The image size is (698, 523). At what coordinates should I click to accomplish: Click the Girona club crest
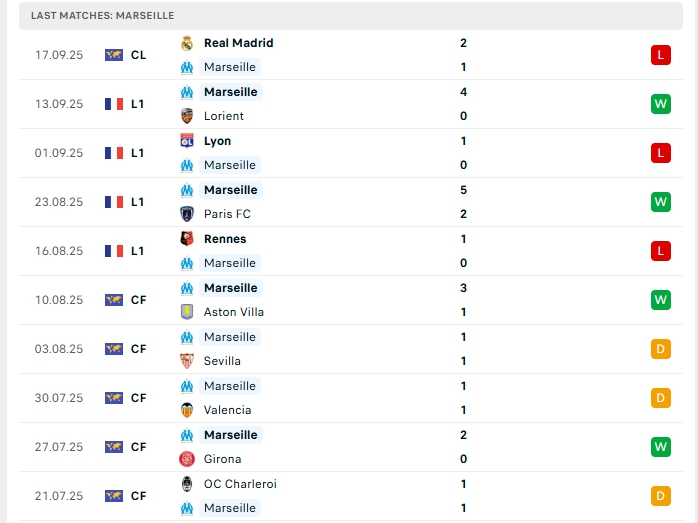[187, 459]
